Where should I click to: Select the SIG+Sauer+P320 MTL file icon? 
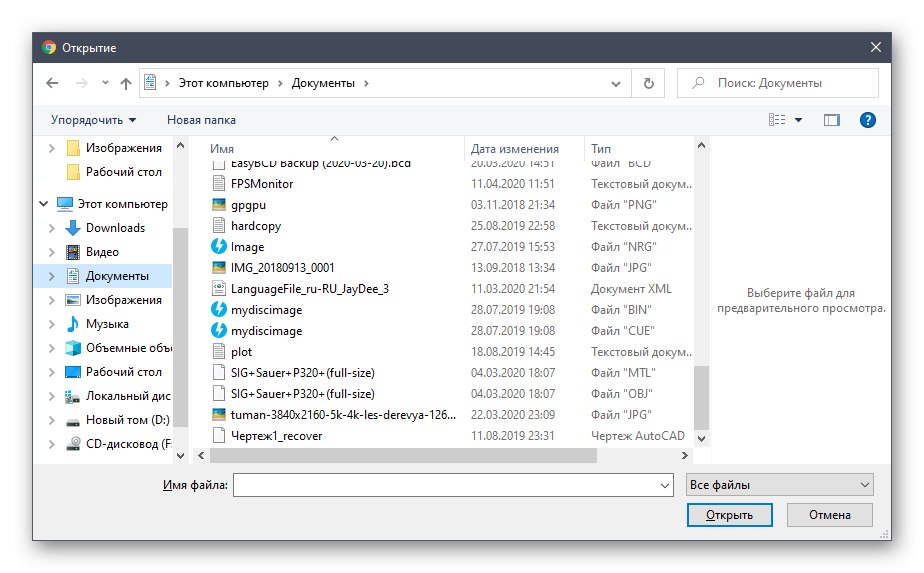(219, 373)
